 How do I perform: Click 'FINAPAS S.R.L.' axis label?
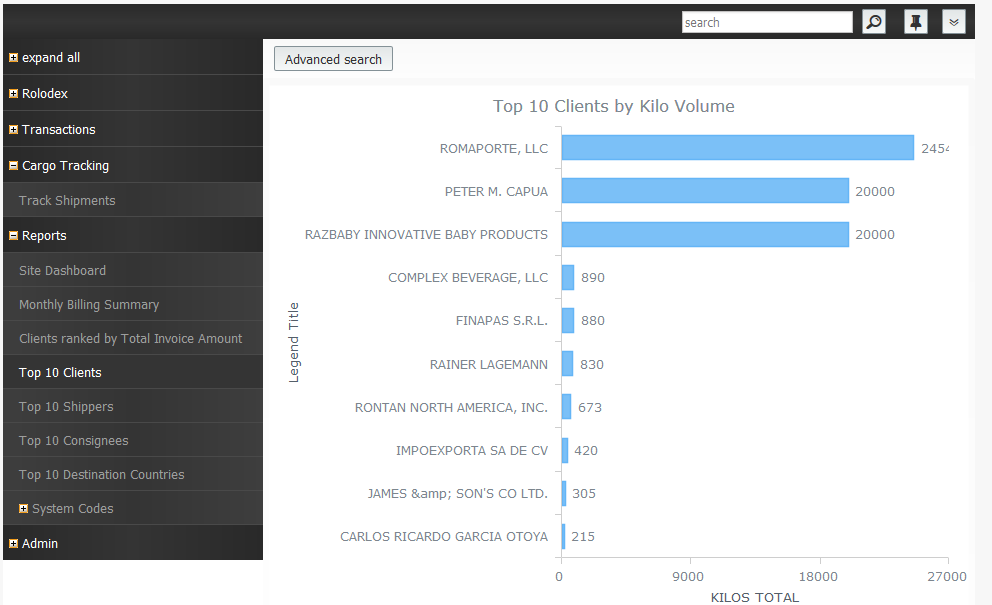pyautogui.click(x=502, y=321)
